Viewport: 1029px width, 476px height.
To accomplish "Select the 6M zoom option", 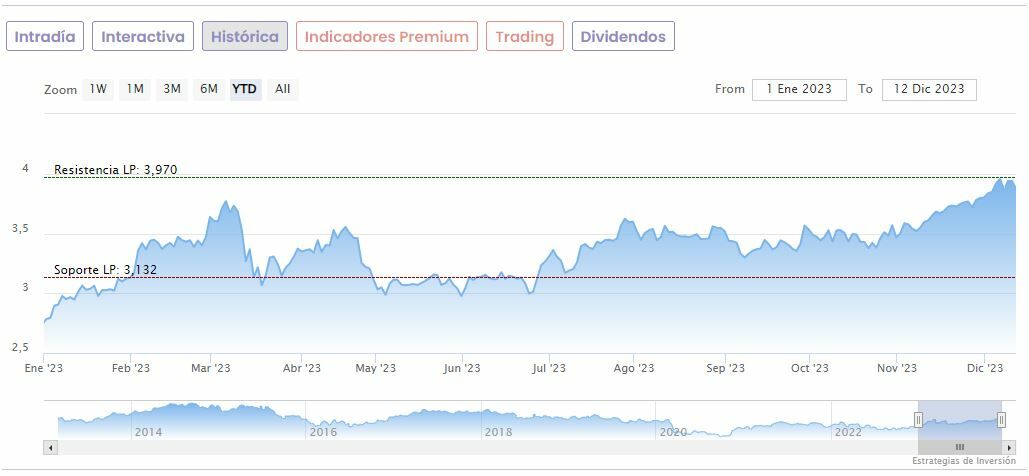I will click(x=208, y=89).
